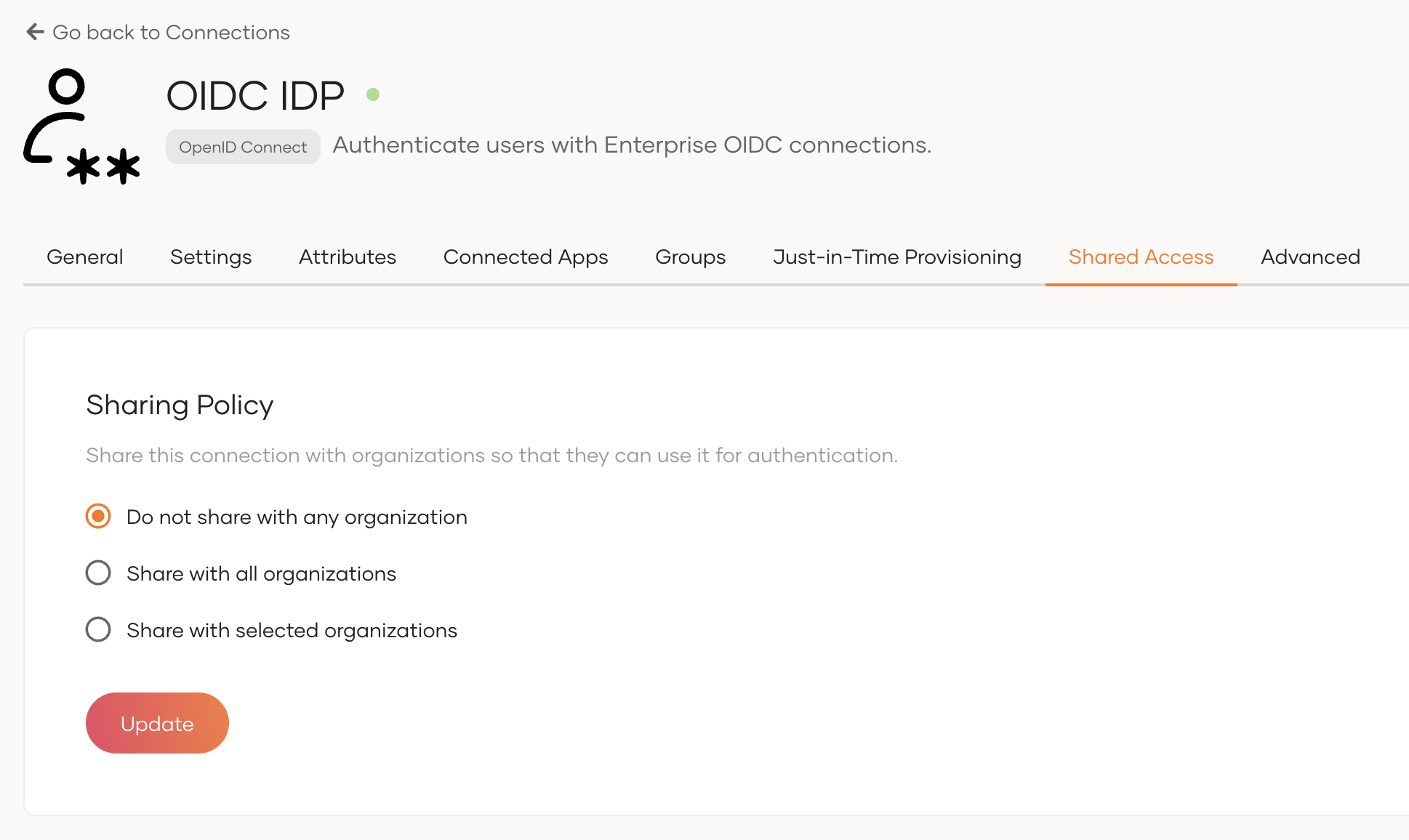Click the 'Authenticate users with Enterprise OIDC connections' text
This screenshot has width=1409, height=840.
pyautogui.click(x=632, y=145)
